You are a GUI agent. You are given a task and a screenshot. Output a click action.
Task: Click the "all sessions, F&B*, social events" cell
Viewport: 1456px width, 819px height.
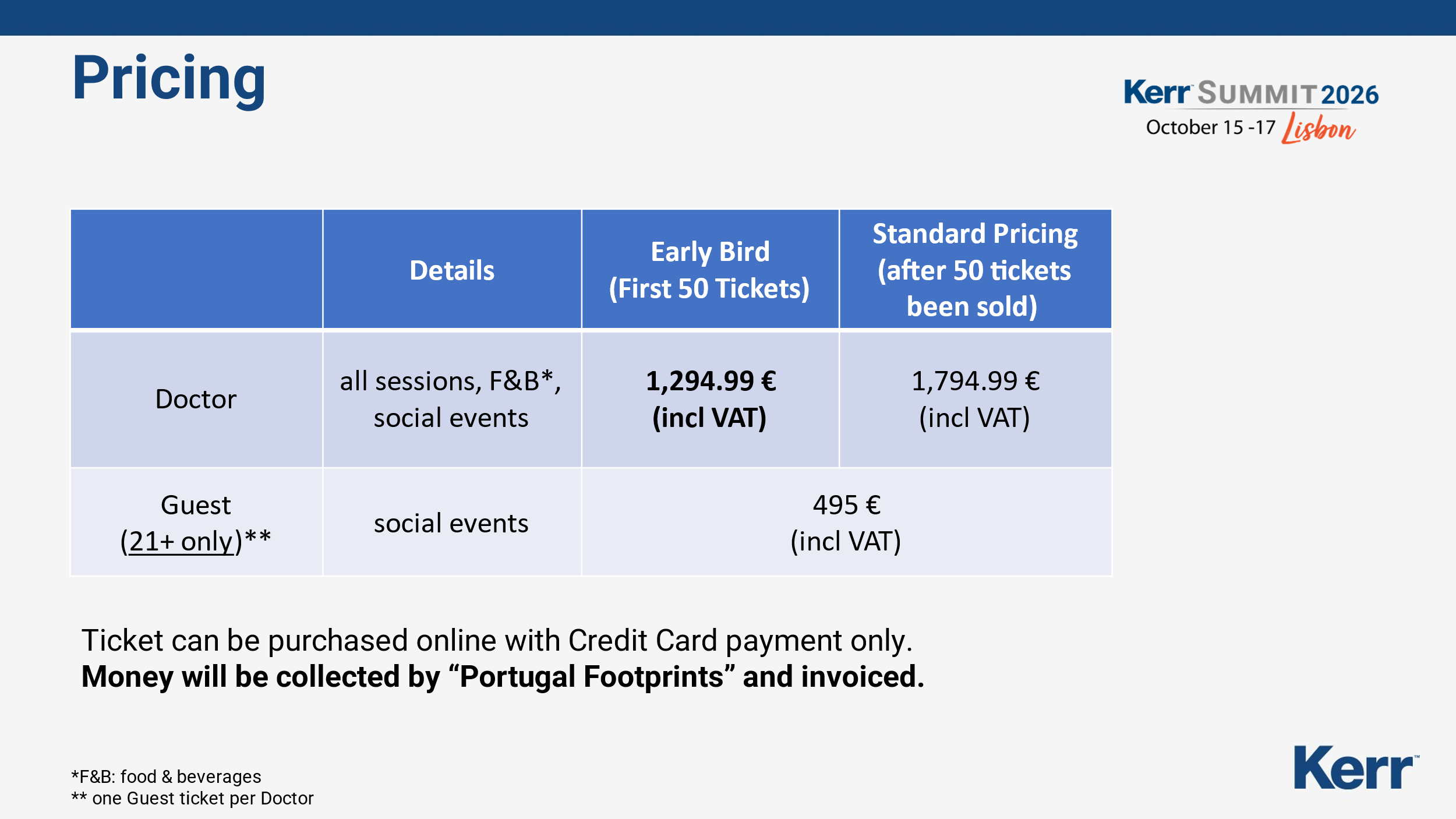pyautogui.click(x=451, y=400)
